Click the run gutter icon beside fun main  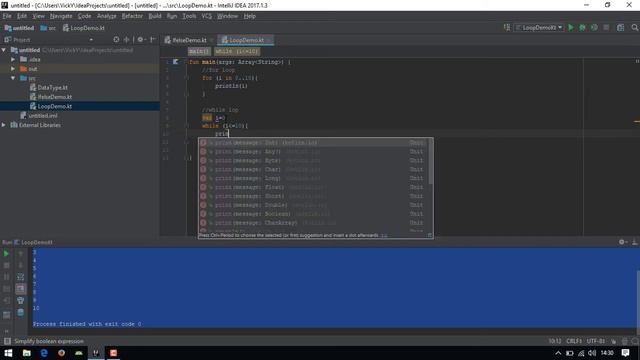(176, 62)
